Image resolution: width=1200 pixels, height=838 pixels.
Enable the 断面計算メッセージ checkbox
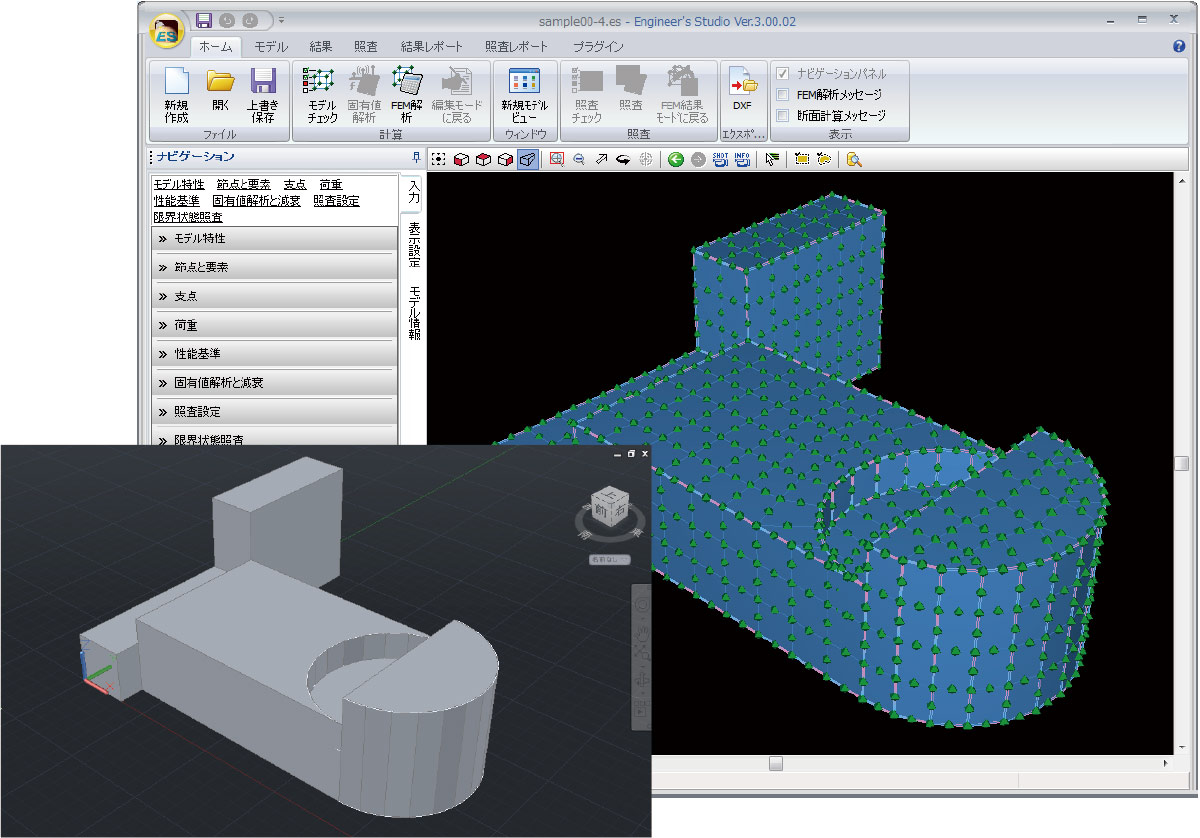point(783,116)
